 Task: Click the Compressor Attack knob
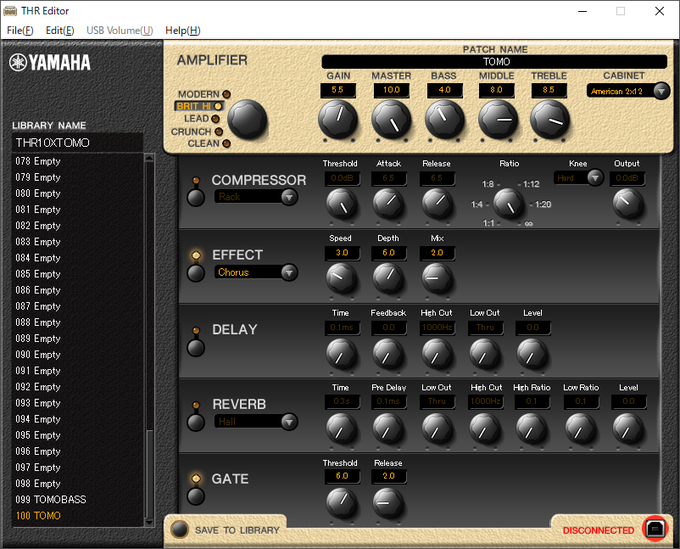coord(388,204)
